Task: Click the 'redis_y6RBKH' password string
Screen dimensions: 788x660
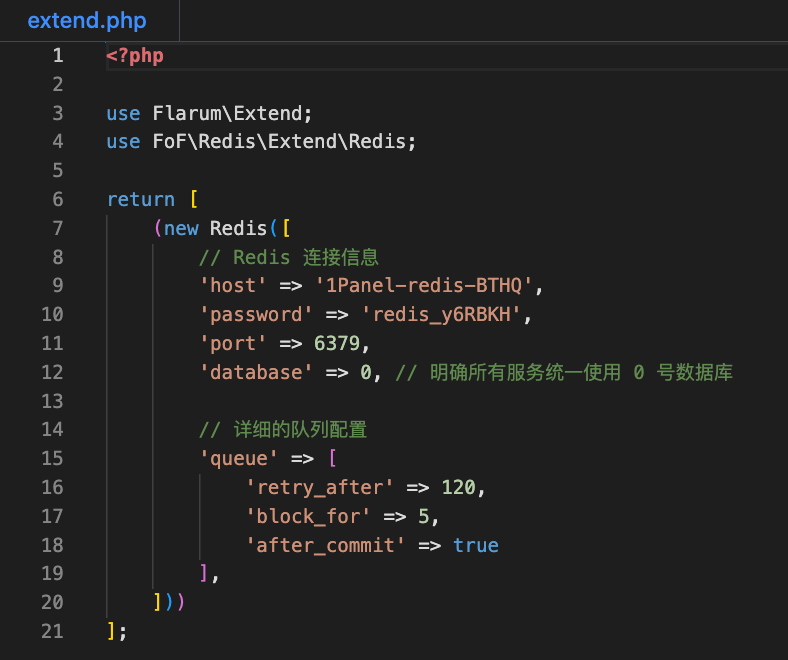Action: pos(446,315)
